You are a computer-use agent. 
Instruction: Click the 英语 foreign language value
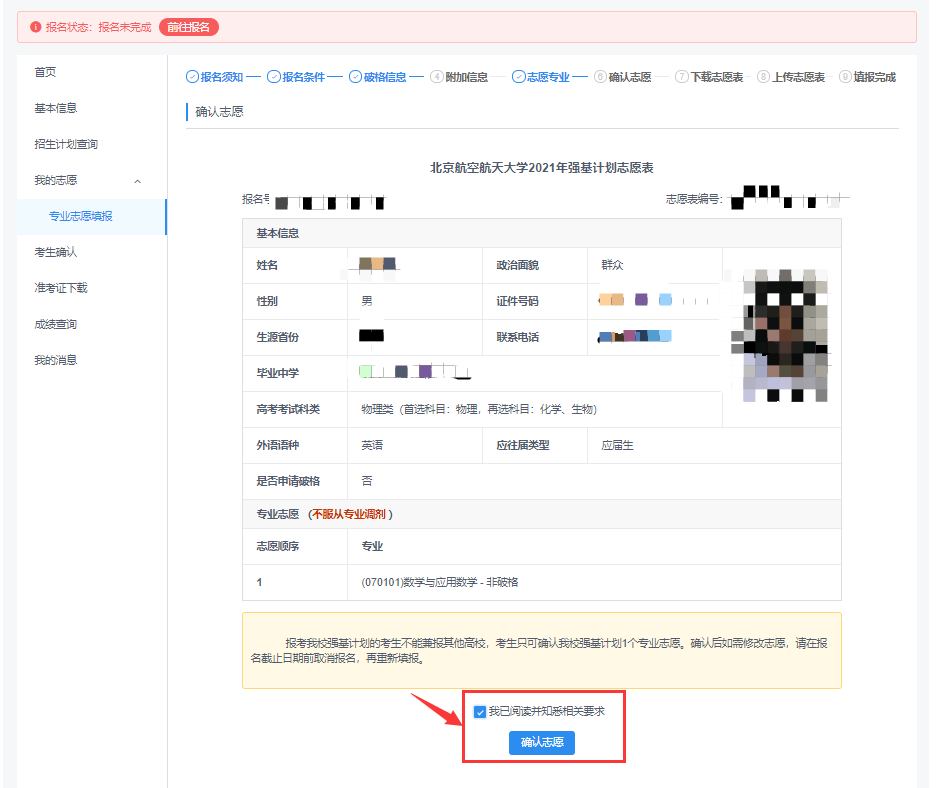(372, 445)
